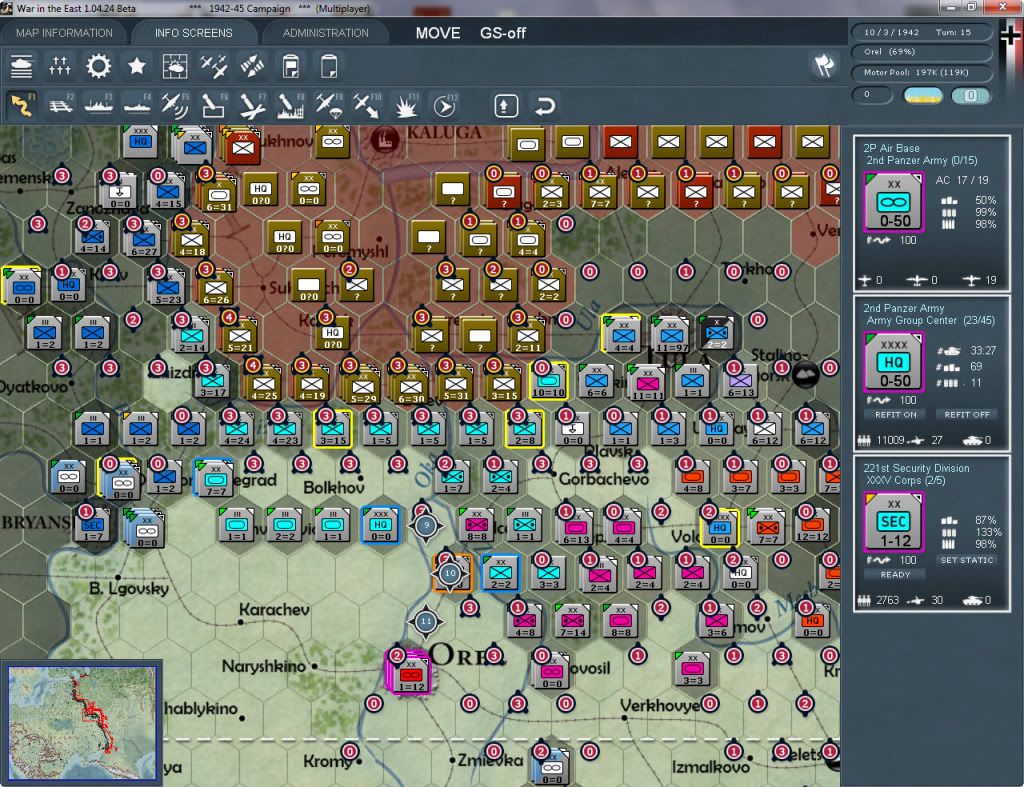Click the German cross side emblem
The width and height of the screenshot is (1024, 787).
[x=1010, y=34]
